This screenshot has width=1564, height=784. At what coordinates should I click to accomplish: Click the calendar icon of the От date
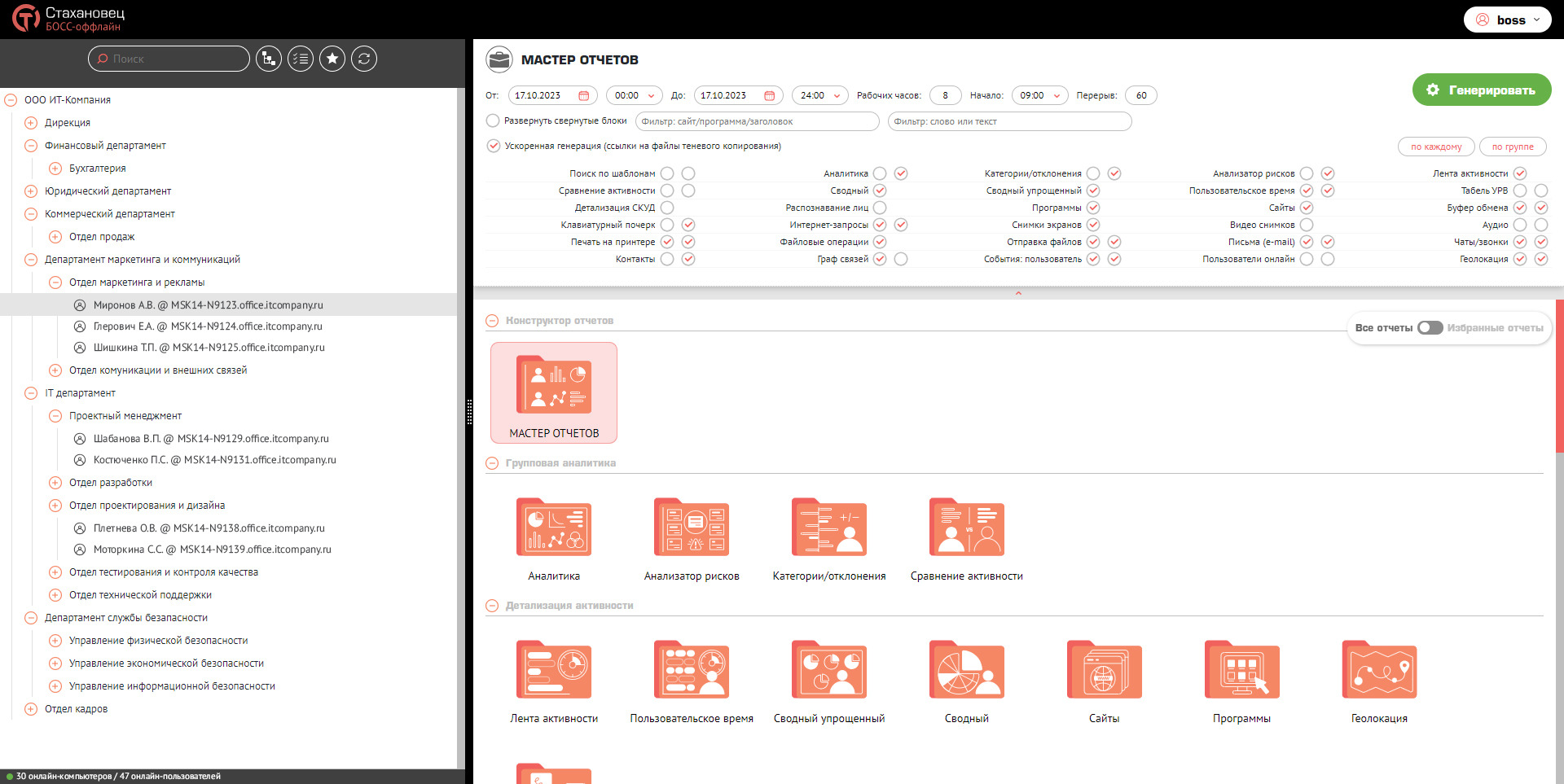[x=584, y=96]
